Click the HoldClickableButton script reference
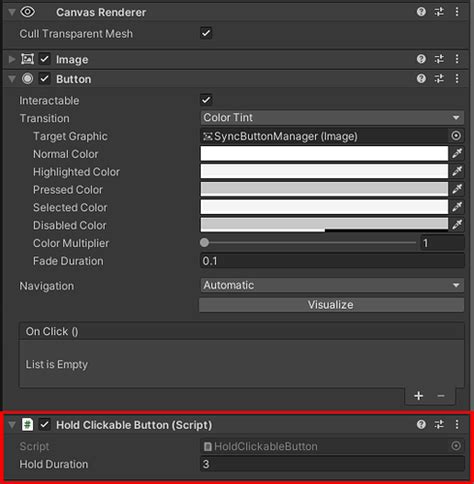Viewport: 474px width, 484px height. (324, 446)
